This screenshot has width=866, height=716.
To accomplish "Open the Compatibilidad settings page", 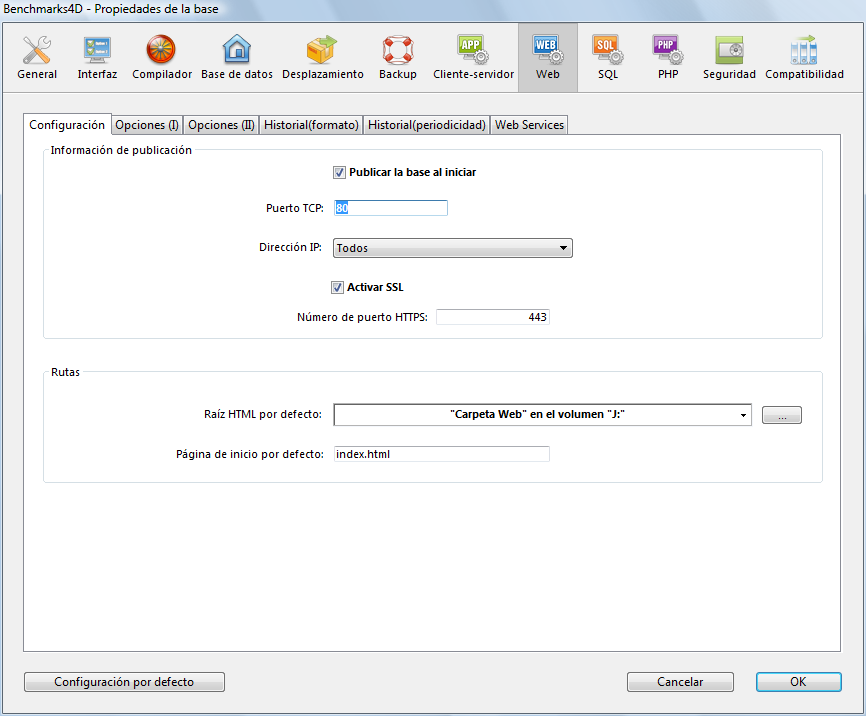I will [804, 58].
